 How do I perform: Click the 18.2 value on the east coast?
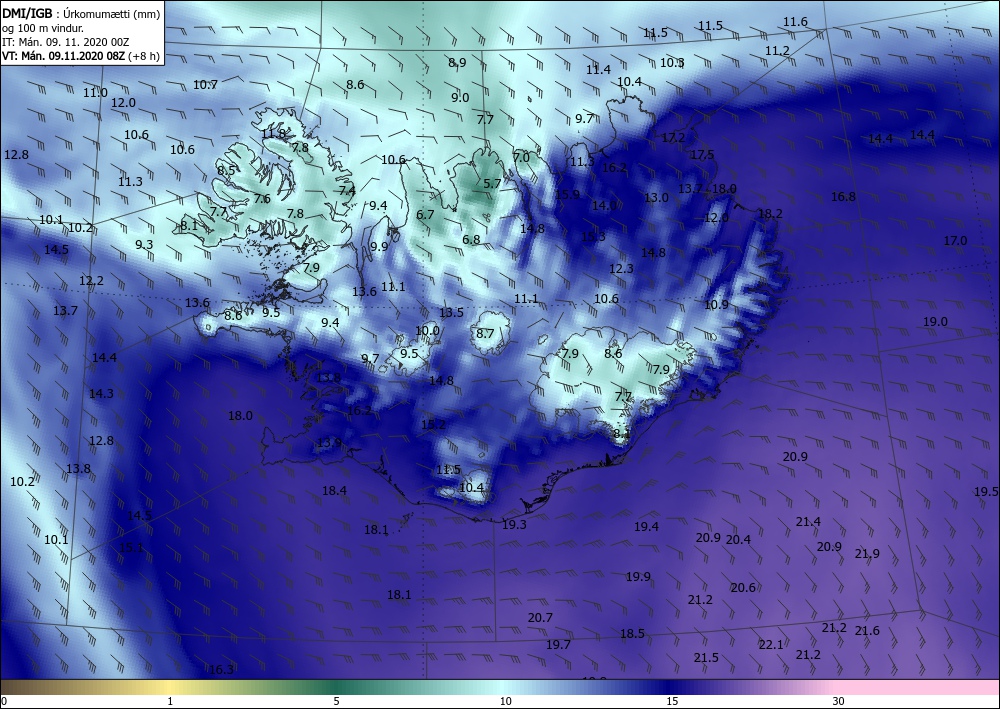click(770, 213)
